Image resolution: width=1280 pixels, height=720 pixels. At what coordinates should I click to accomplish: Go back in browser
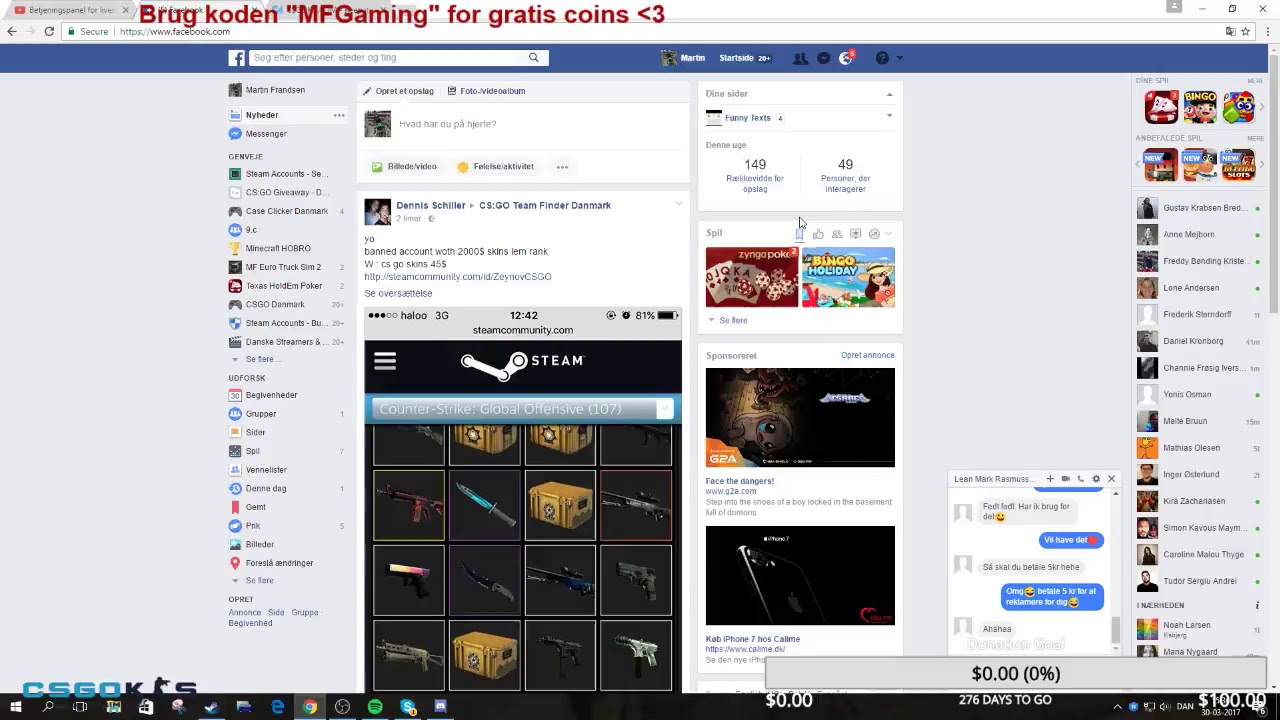12,32
